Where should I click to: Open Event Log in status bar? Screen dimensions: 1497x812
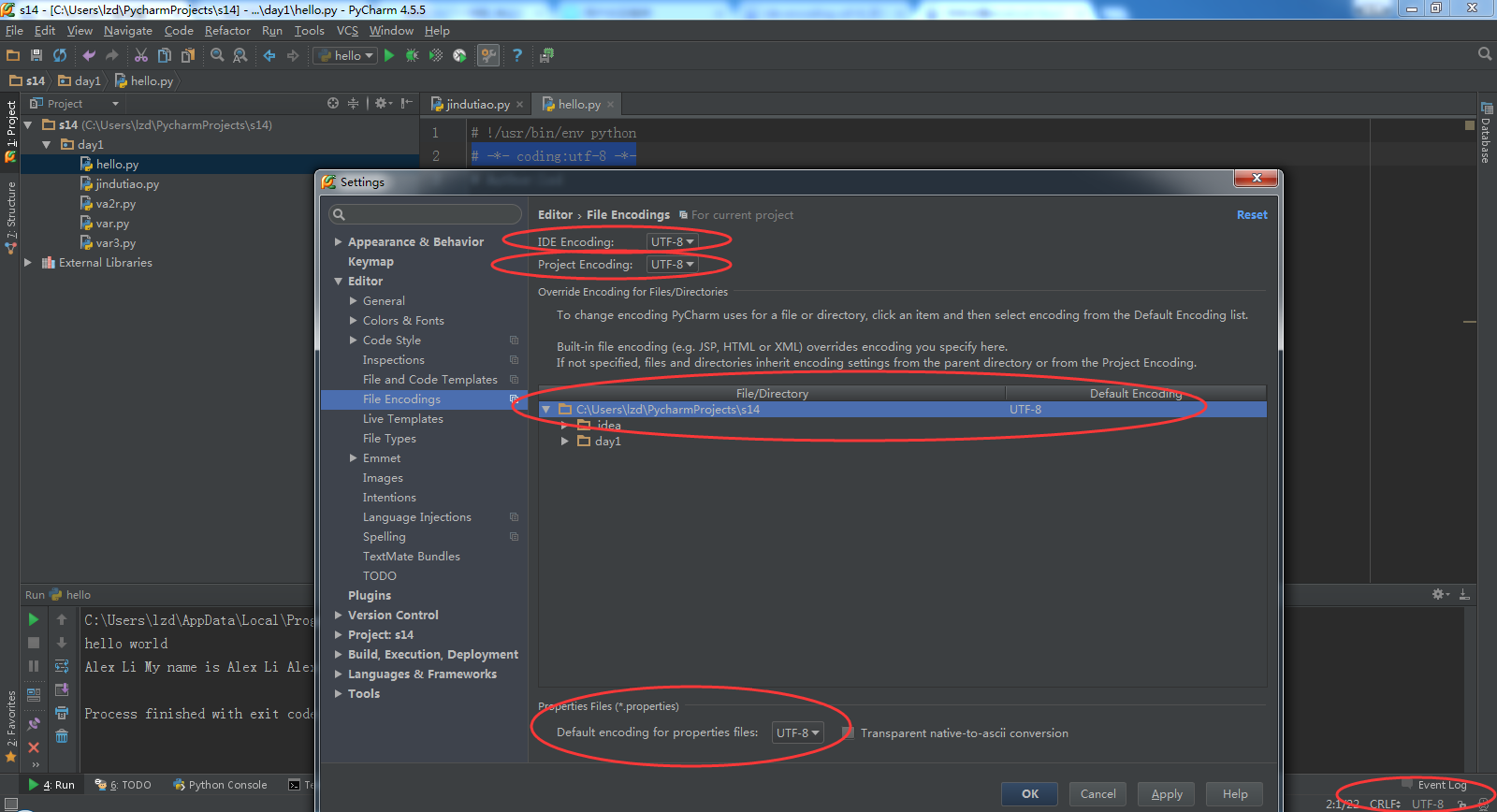coord(1442,785)
